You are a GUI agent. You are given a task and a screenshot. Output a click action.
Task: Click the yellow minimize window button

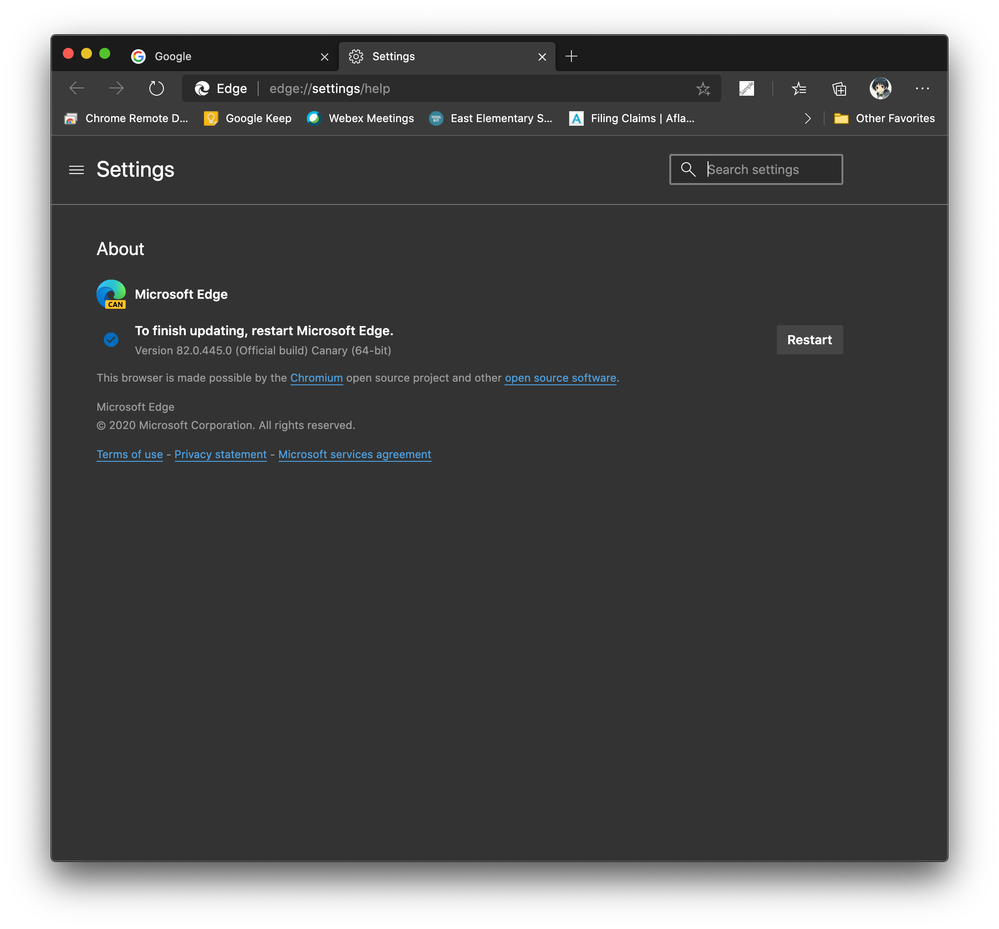pos(87,54)
